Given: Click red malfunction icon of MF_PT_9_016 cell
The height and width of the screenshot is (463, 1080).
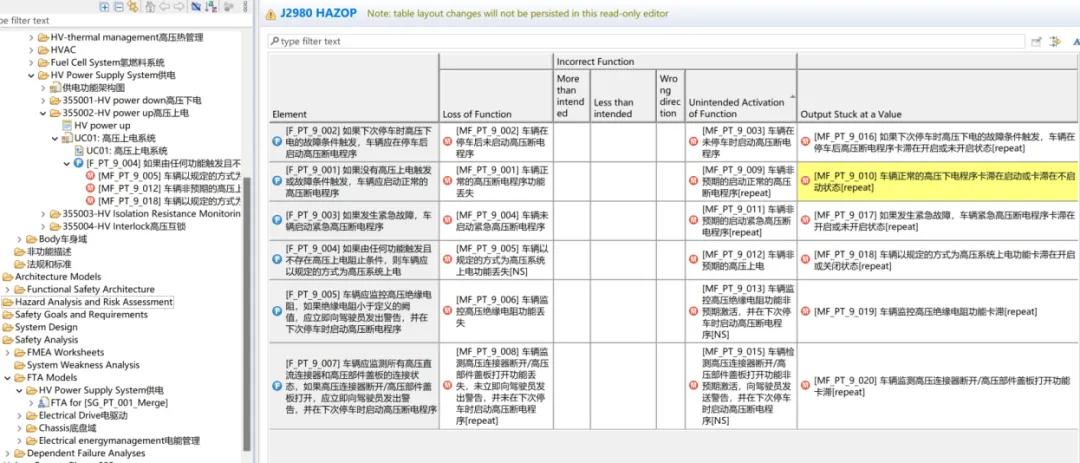Looking at the screenshot, I should click(x=805, y=143).
